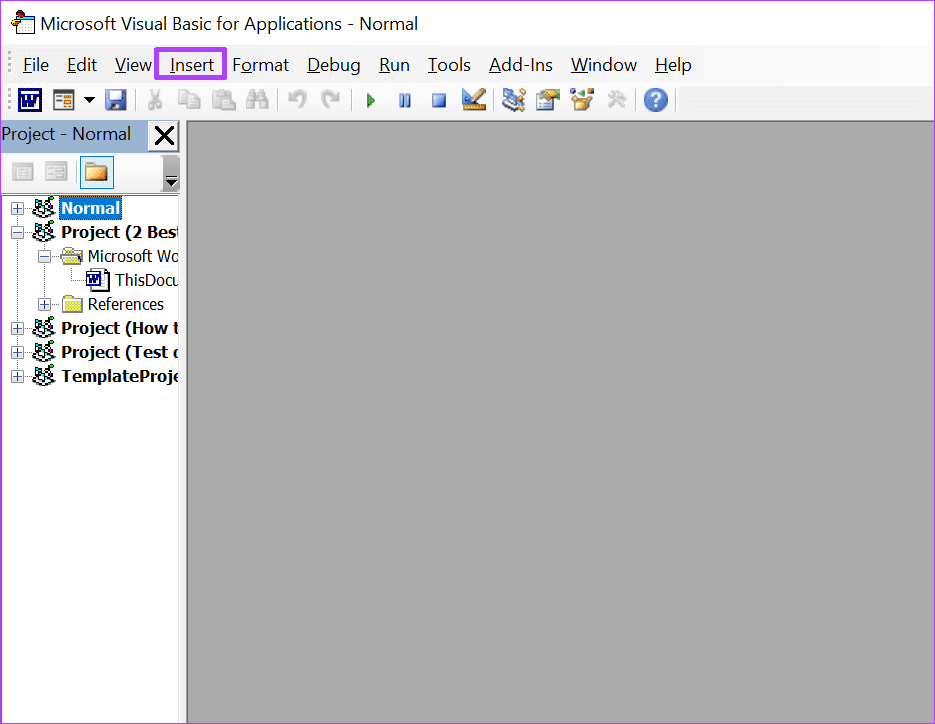Image resolution: width=935 pixels, height=724 pixels.
Task: Click the Find binoculars icon
Action: pos(258,100)
